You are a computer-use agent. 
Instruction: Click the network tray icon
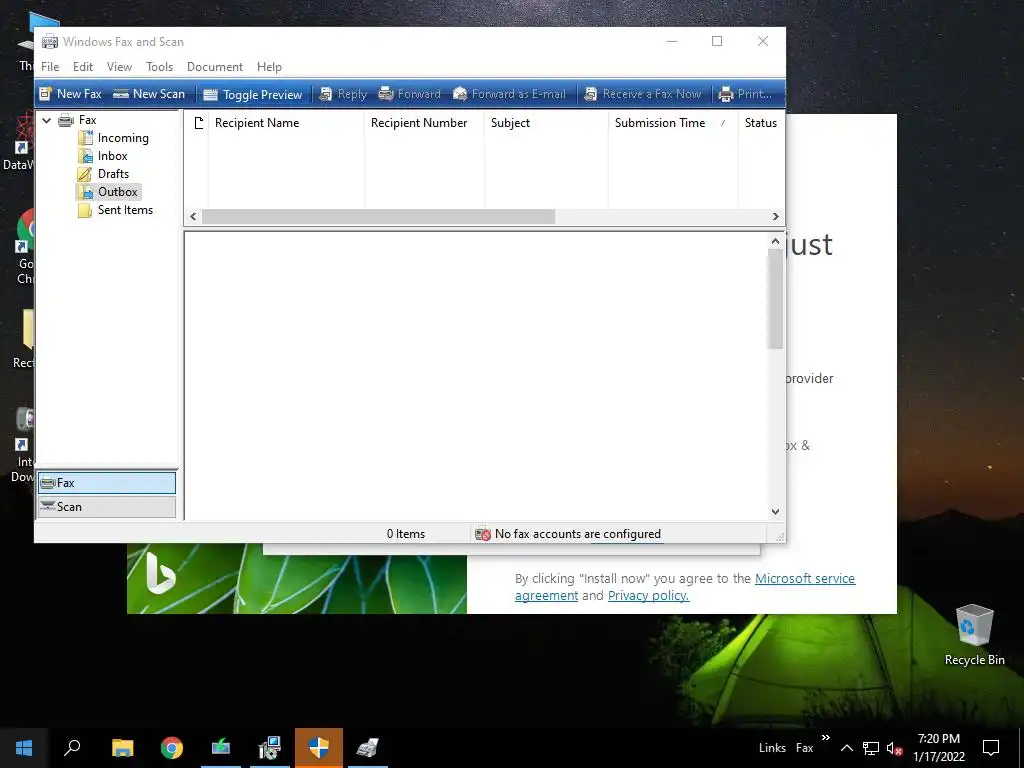pos(871,748)
